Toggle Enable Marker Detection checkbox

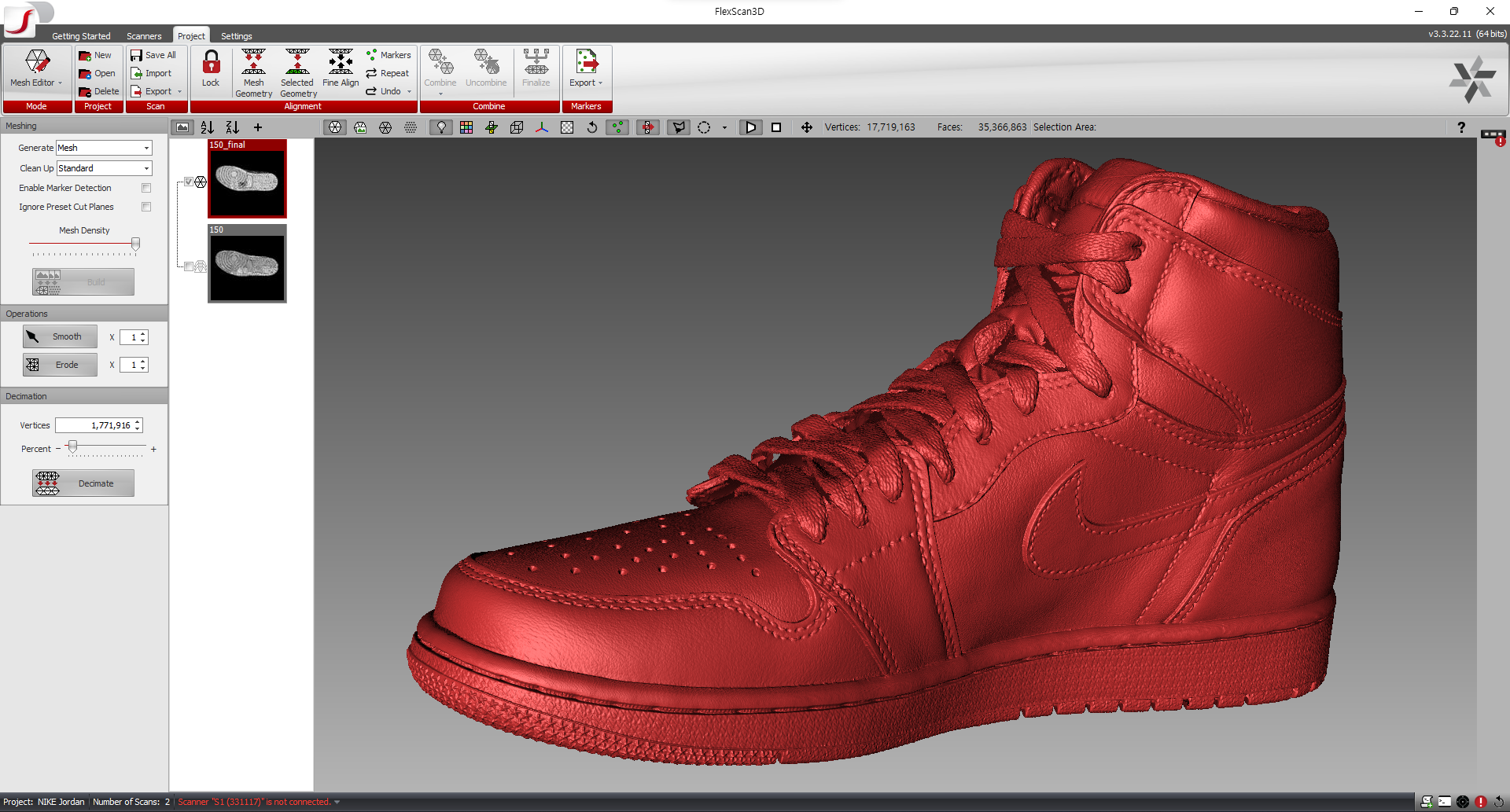coord(146,188)
